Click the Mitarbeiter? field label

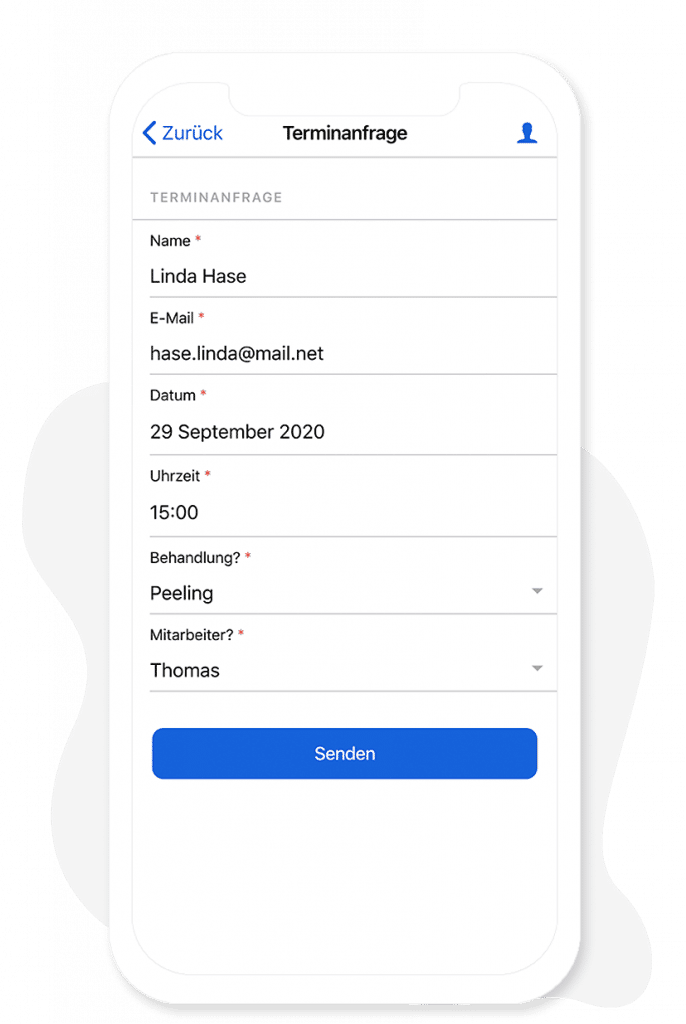(191, 635)
